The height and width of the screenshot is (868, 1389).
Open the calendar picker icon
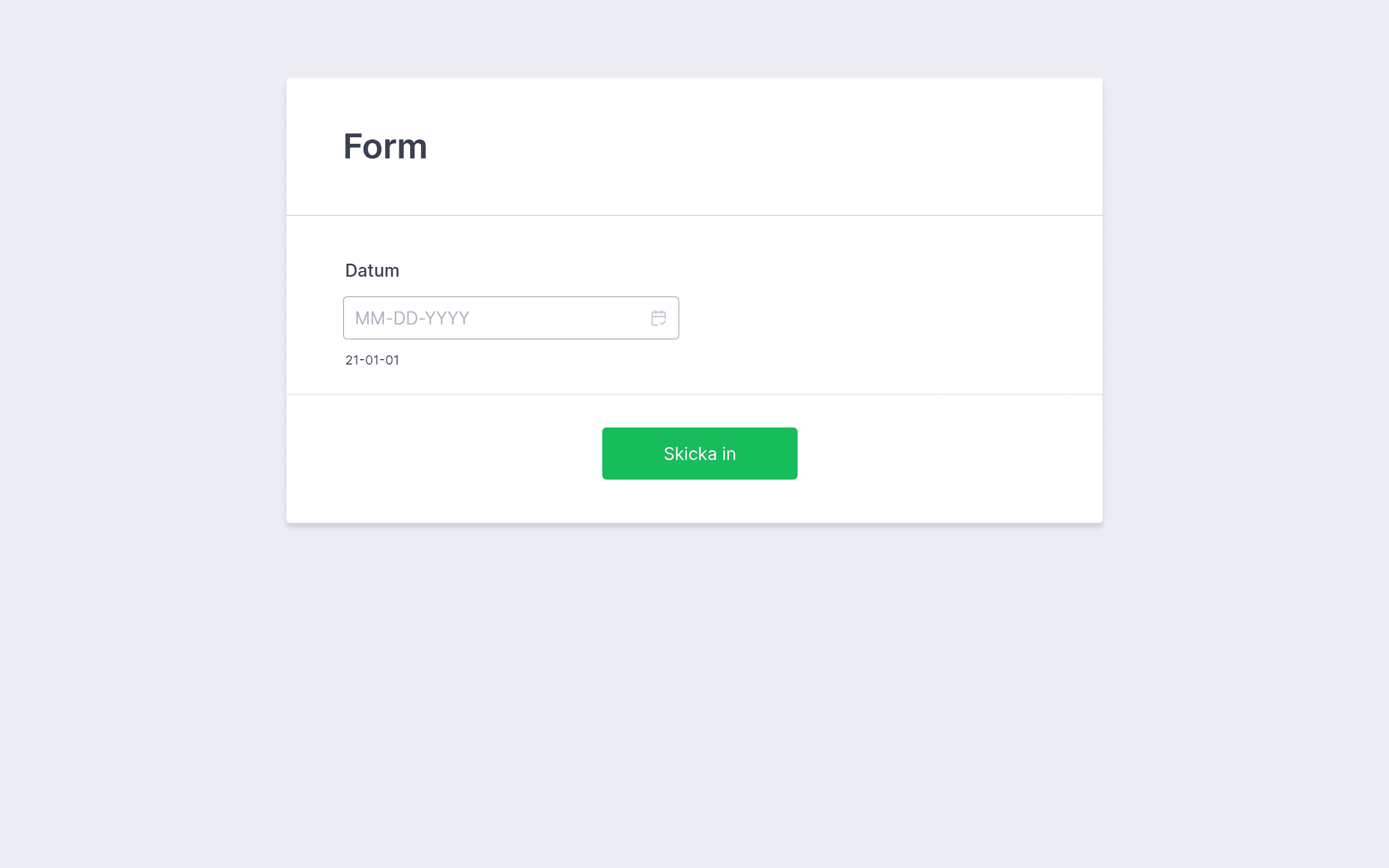[x=658, y=318]
